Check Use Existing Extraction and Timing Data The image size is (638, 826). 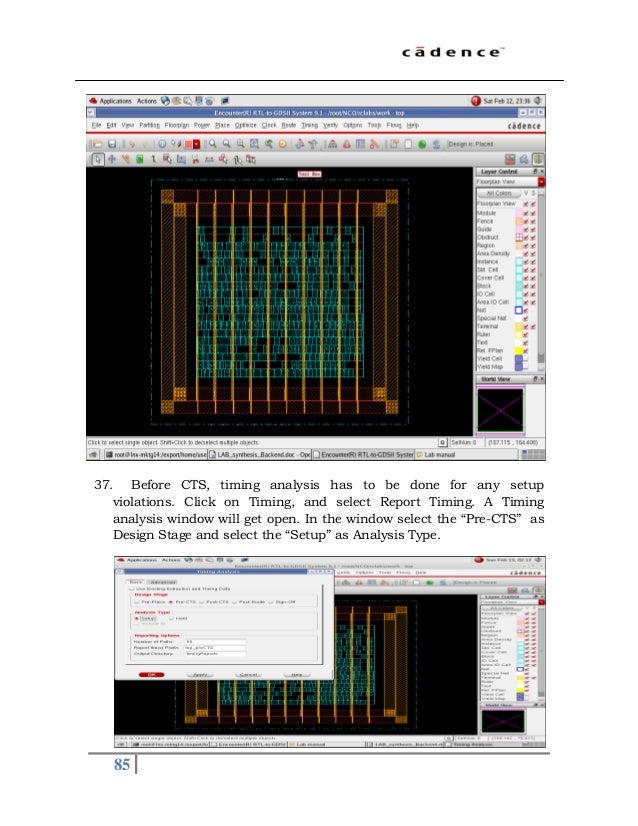pos(133,589)
